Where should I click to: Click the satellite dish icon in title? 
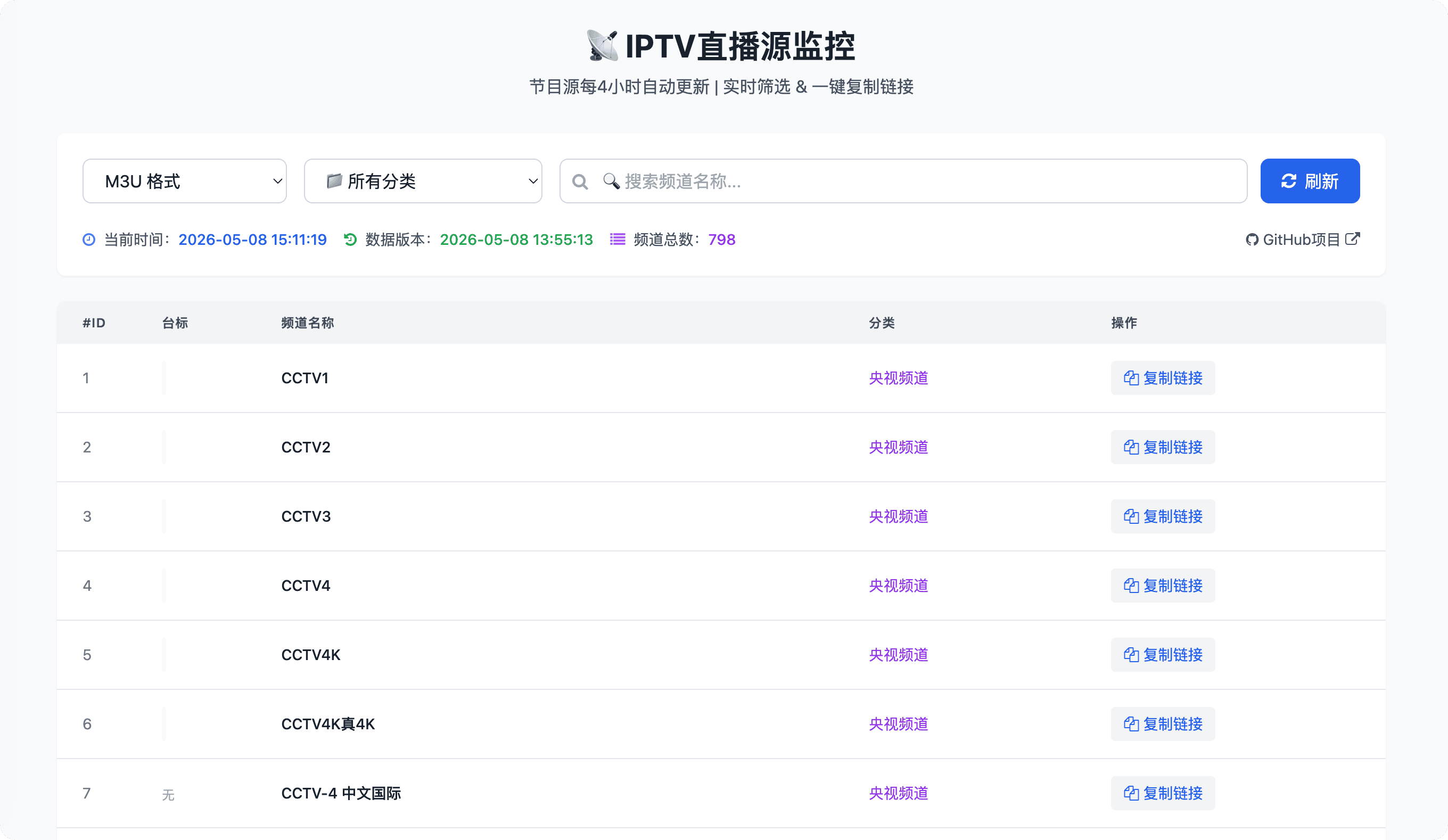(x=602, y=45)
